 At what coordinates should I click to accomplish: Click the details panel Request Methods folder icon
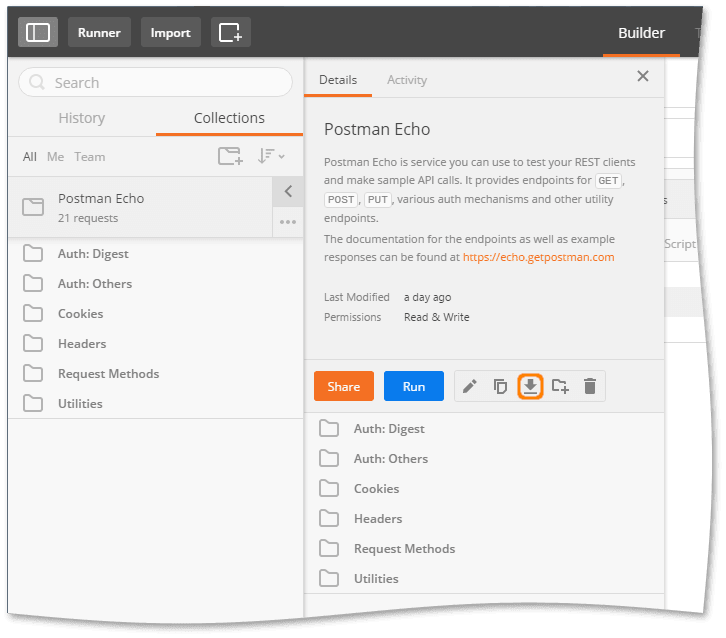tap(329, 549)
